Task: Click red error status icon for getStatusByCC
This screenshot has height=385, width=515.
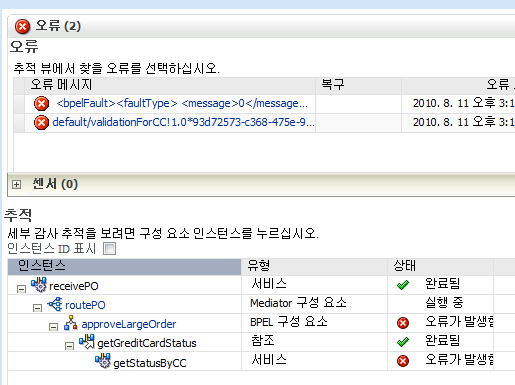Action: 403,361
